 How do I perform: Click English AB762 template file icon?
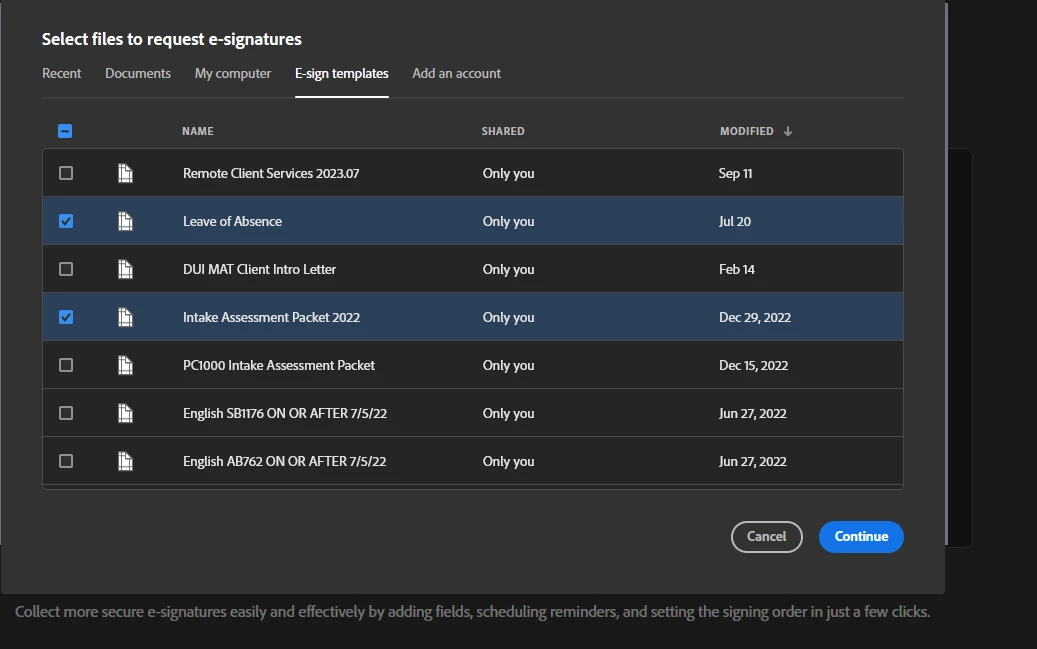point(125,461)
